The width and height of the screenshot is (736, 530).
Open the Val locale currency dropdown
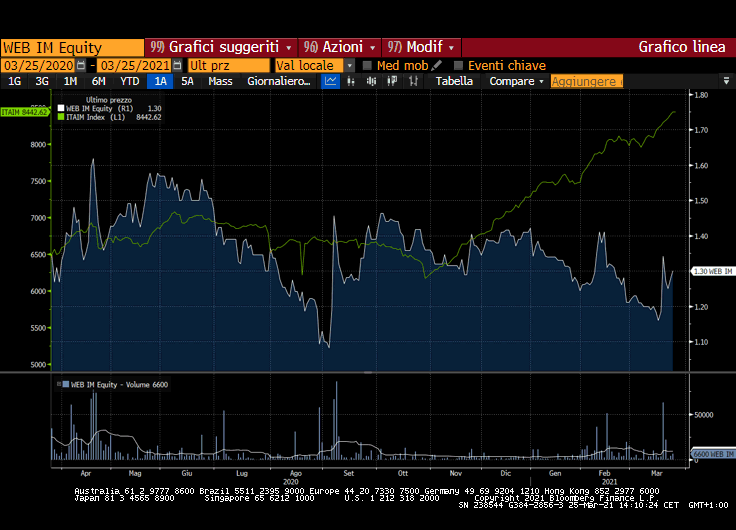coord(350,65)
